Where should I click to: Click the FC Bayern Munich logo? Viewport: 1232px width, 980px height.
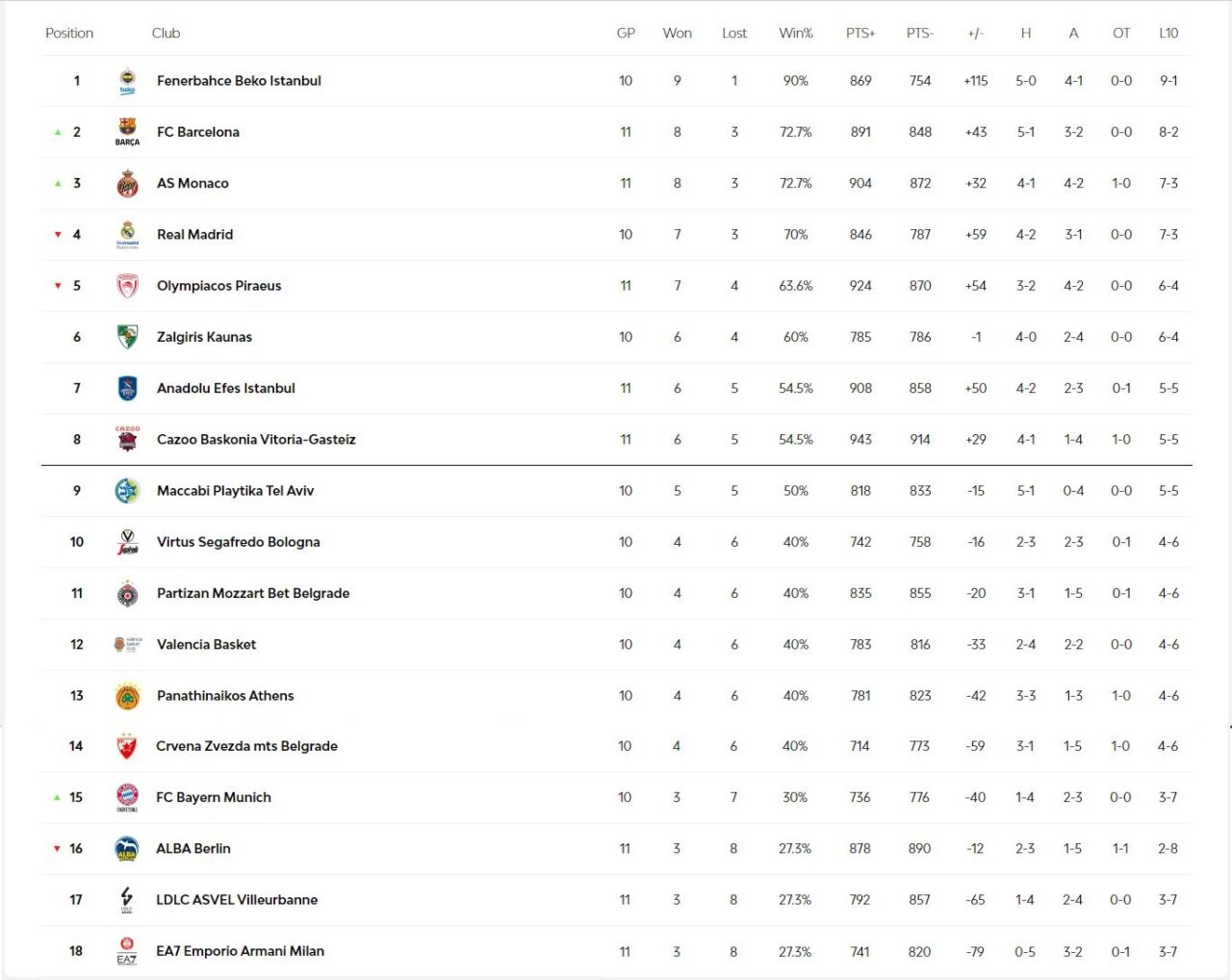point(127,797)
